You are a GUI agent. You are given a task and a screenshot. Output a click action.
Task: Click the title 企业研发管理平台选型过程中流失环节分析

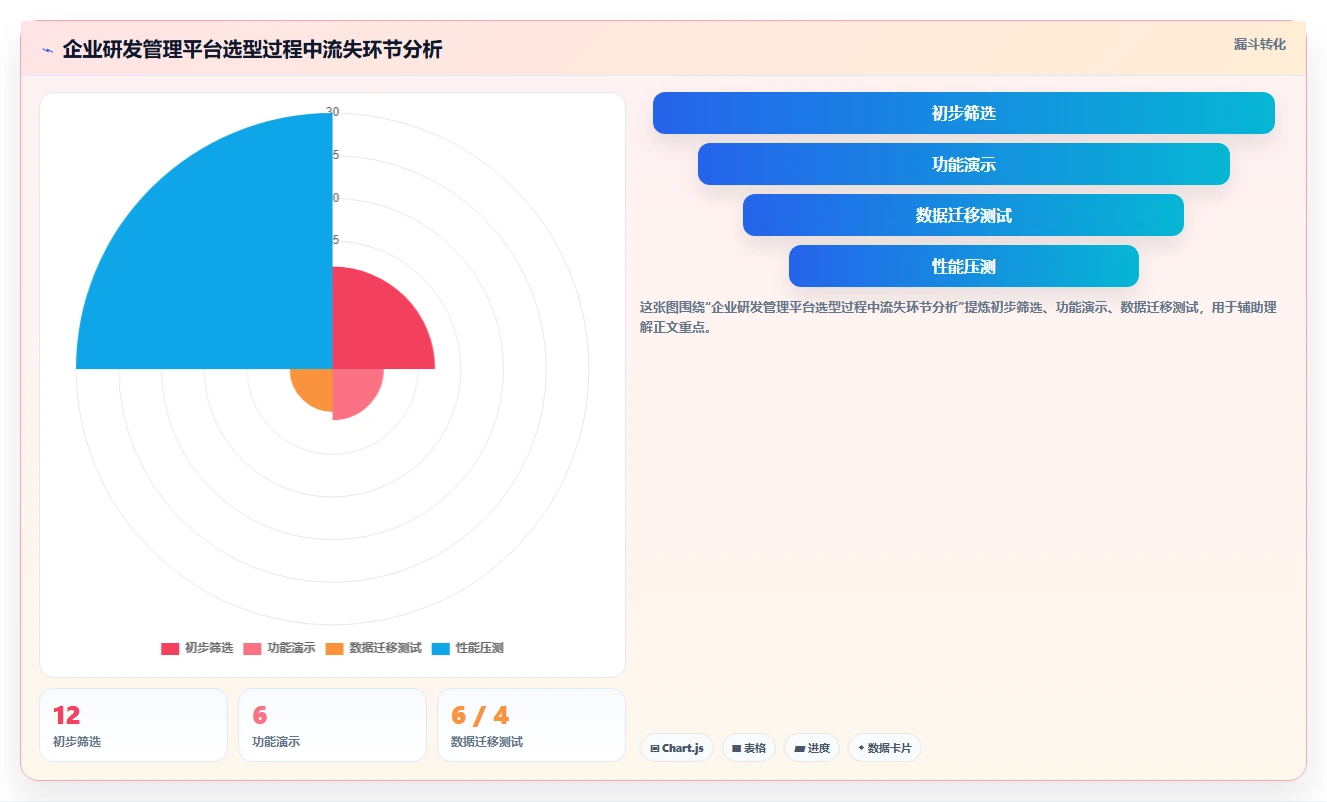[252, 50]
